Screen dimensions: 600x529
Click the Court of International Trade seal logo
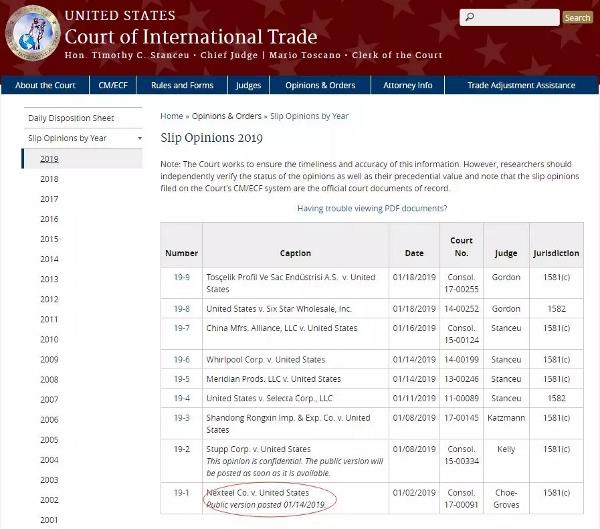click(x=32, y=35)
